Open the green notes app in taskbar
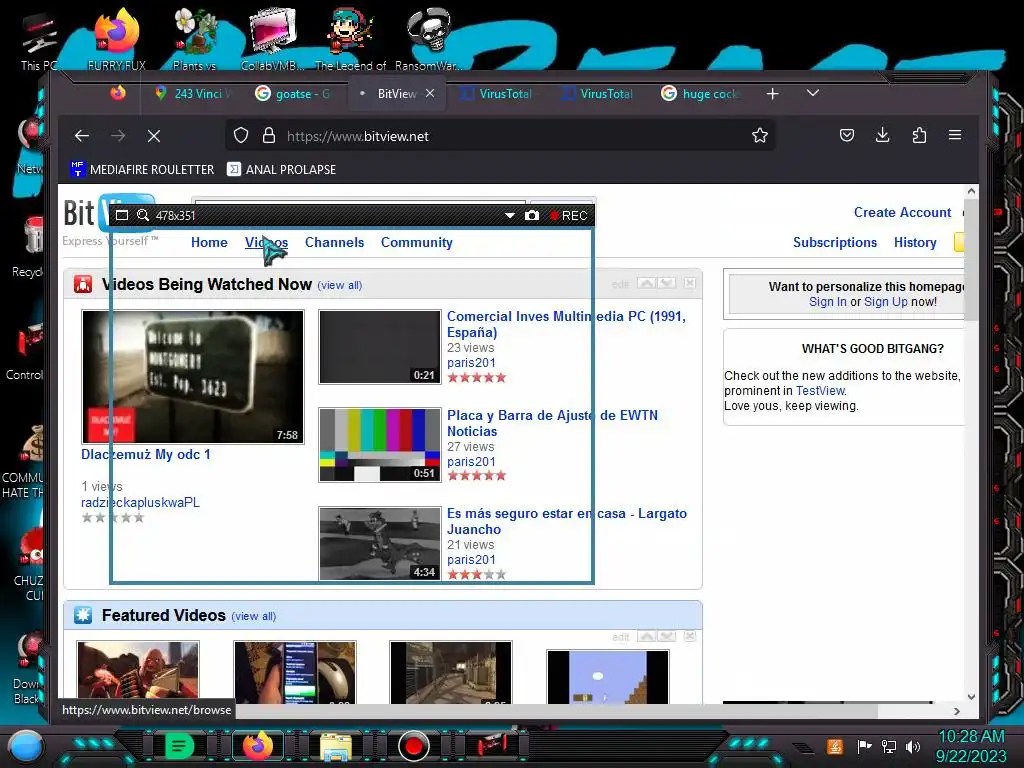The image size is (1024, 768). (179, 746)
